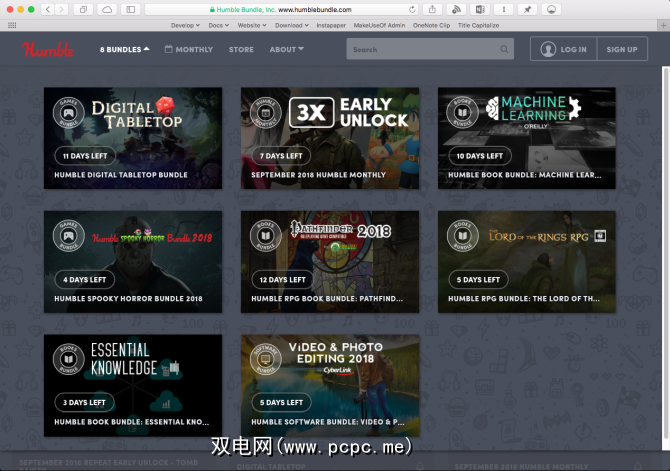This screenshot has height=471, width=670.
Task: Click the 3 Days Left label
Action: [x=84, y=403]
